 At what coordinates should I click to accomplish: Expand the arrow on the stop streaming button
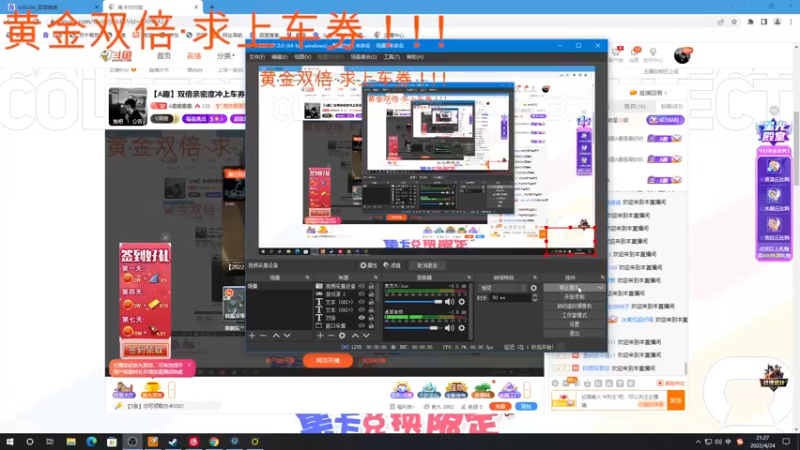click(600, 288)
